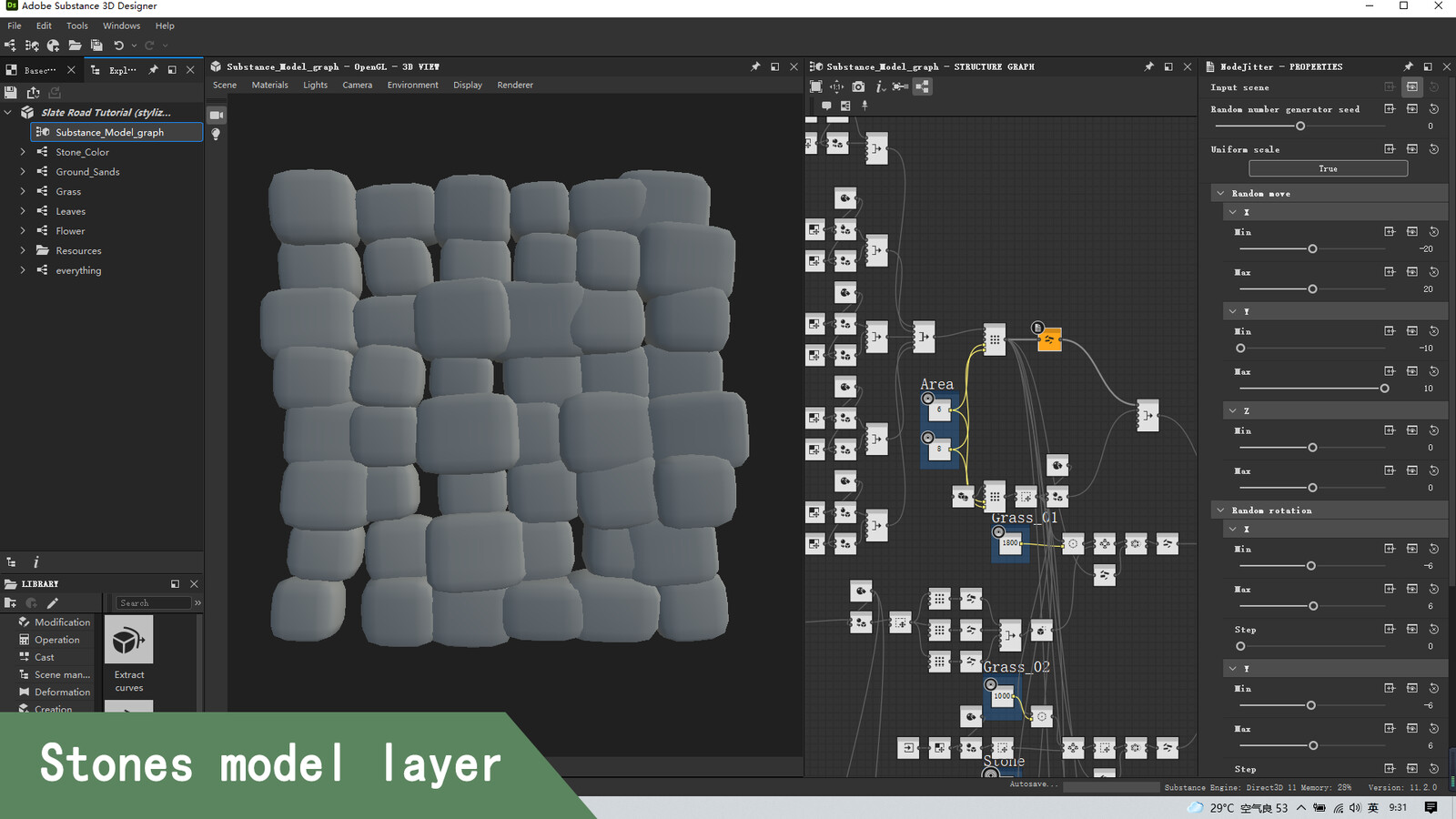Open the Environment menu in 3D view
1456x819 pixels.
[x=412, y=85]
